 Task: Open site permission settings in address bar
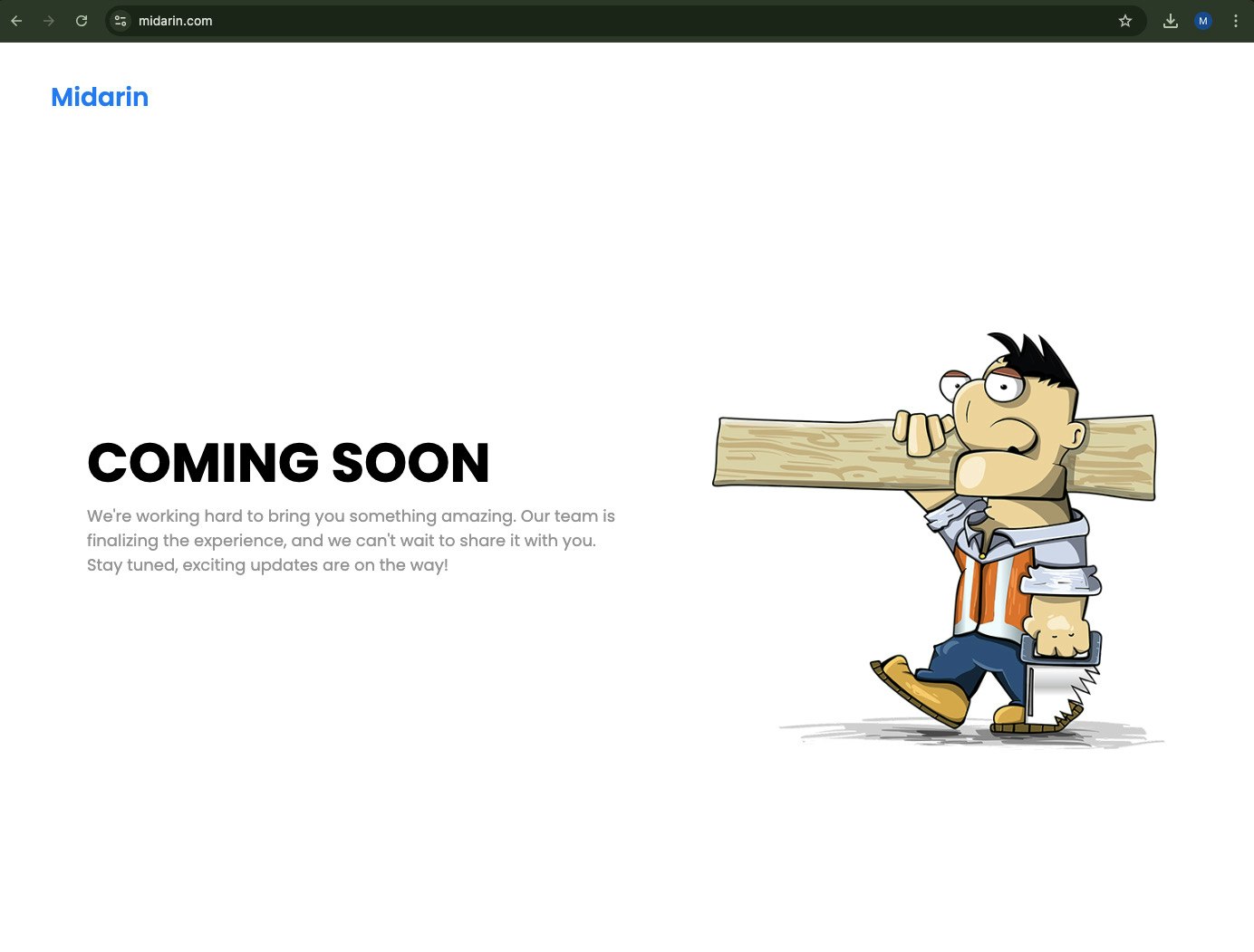click(121, 20)
